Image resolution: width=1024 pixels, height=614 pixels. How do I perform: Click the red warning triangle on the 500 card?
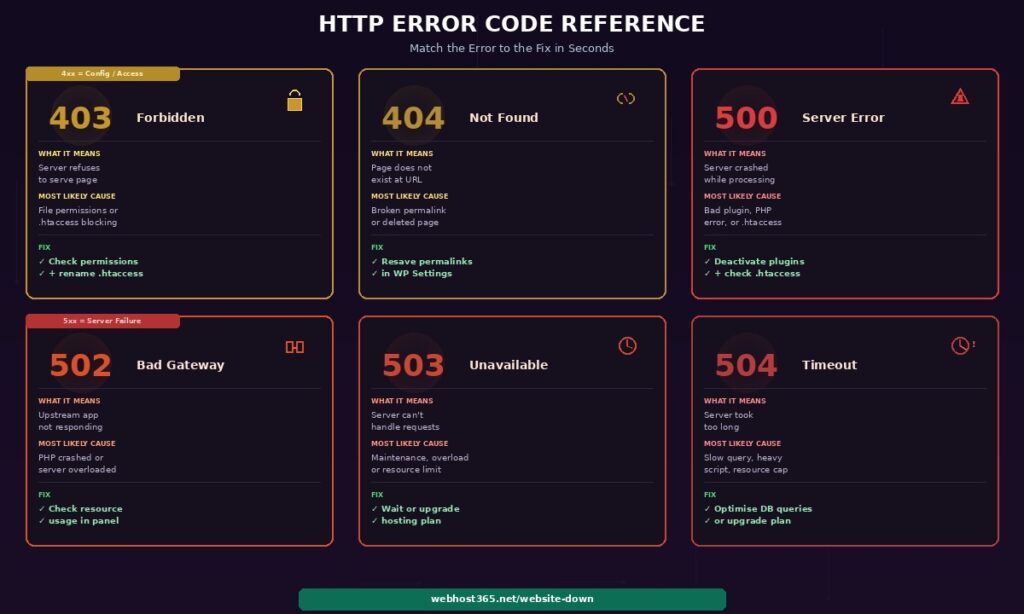(x=960, y=98)
